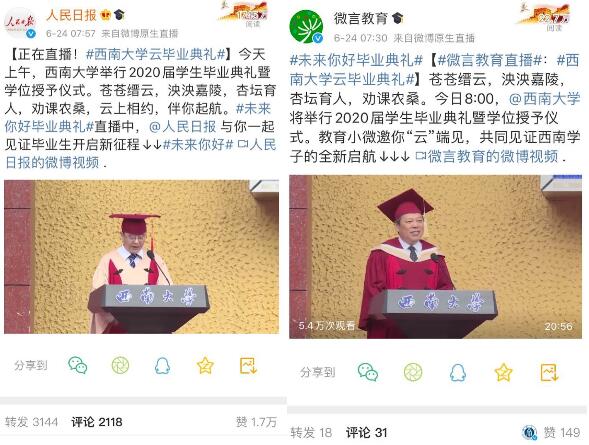Open hashtag #西南大学云毕业典礼# in left post

[x=156, y=54]
